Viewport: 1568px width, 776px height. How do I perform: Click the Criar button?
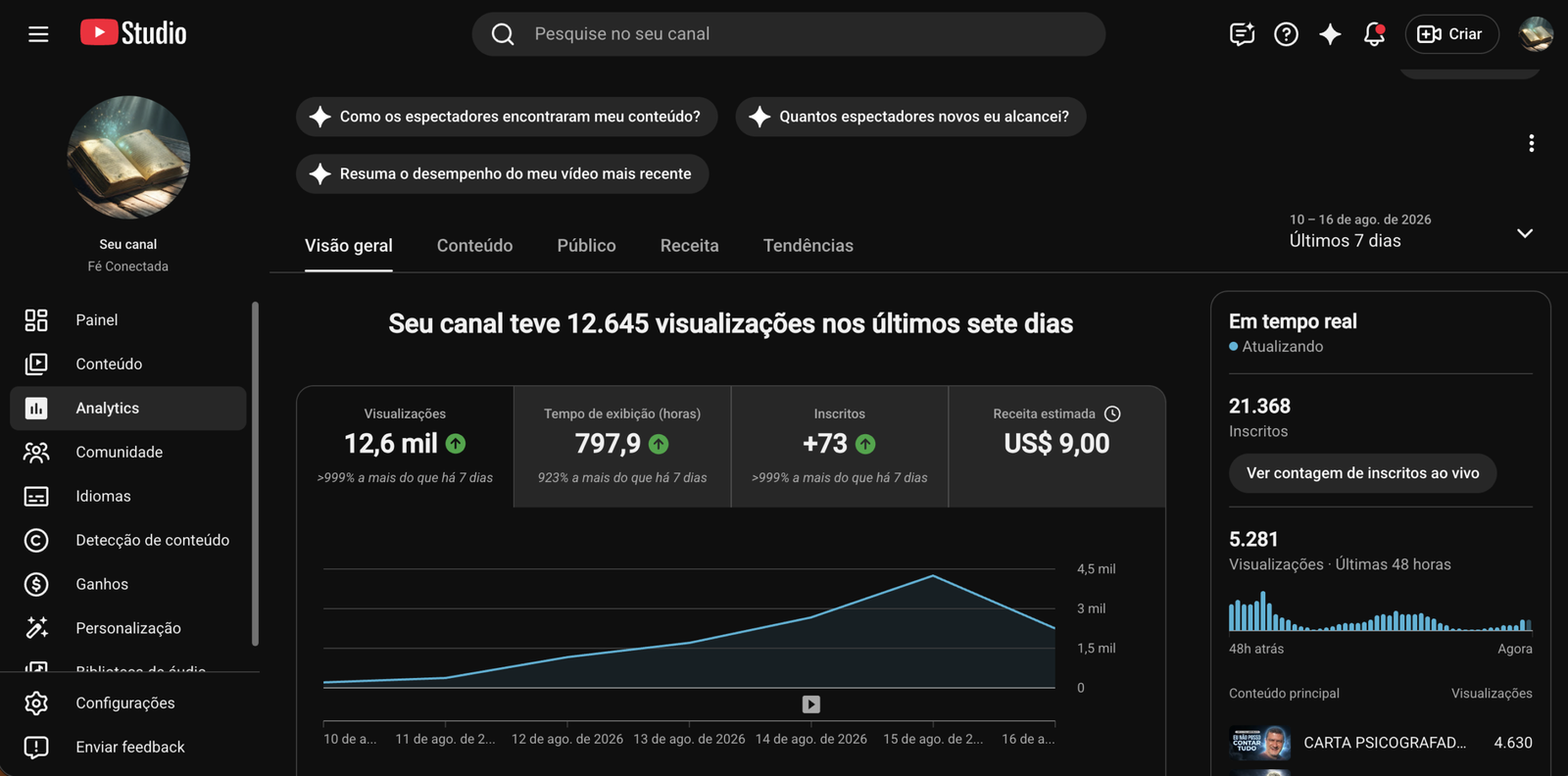[1451, 34]
